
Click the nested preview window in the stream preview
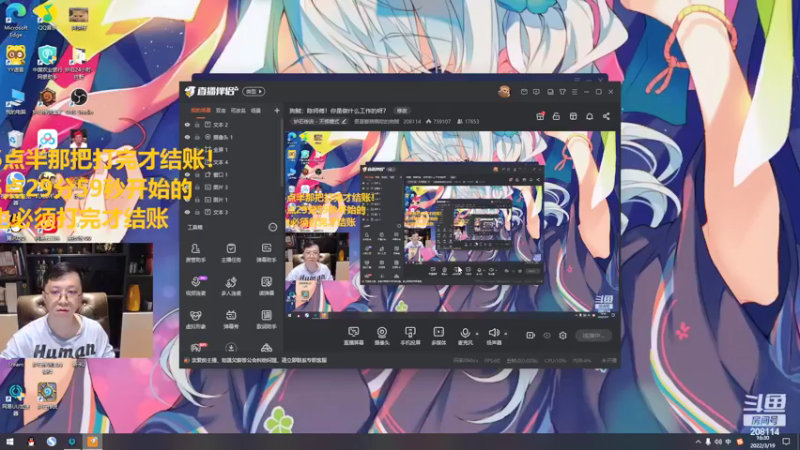(452, 224)
